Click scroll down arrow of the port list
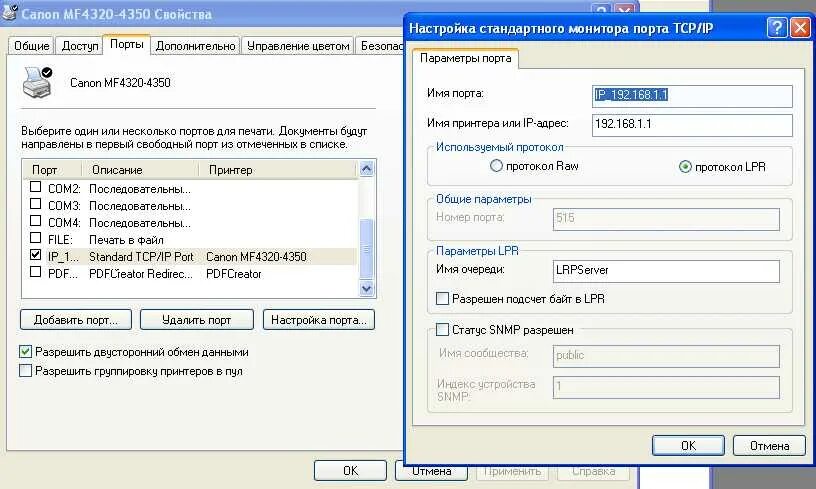 pyautogui.click(x=366, y=288)
